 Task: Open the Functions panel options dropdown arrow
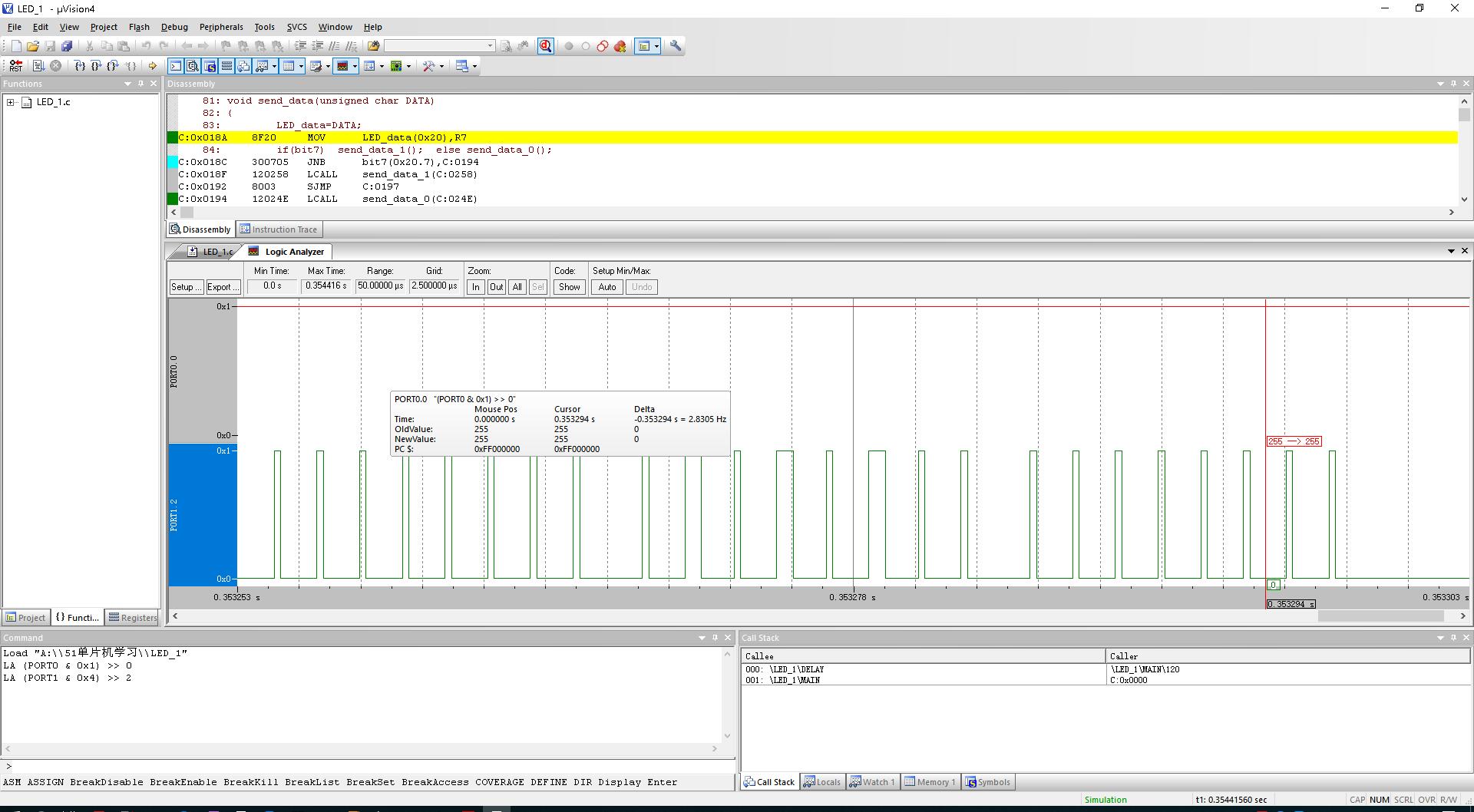coord(127,84)
